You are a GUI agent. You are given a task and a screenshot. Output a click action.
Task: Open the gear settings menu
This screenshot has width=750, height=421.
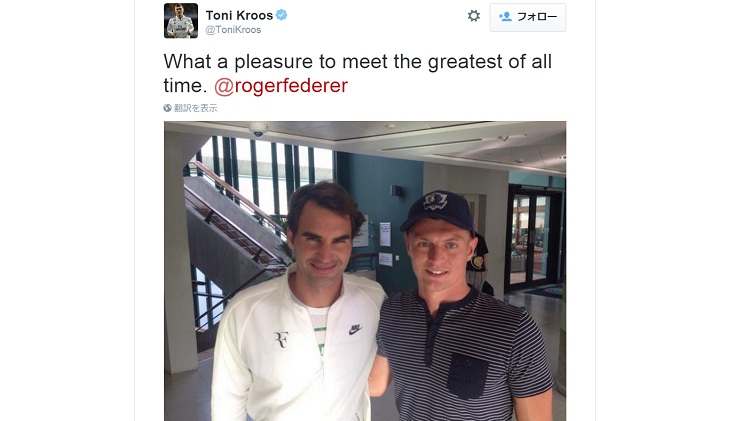point(474,16)
